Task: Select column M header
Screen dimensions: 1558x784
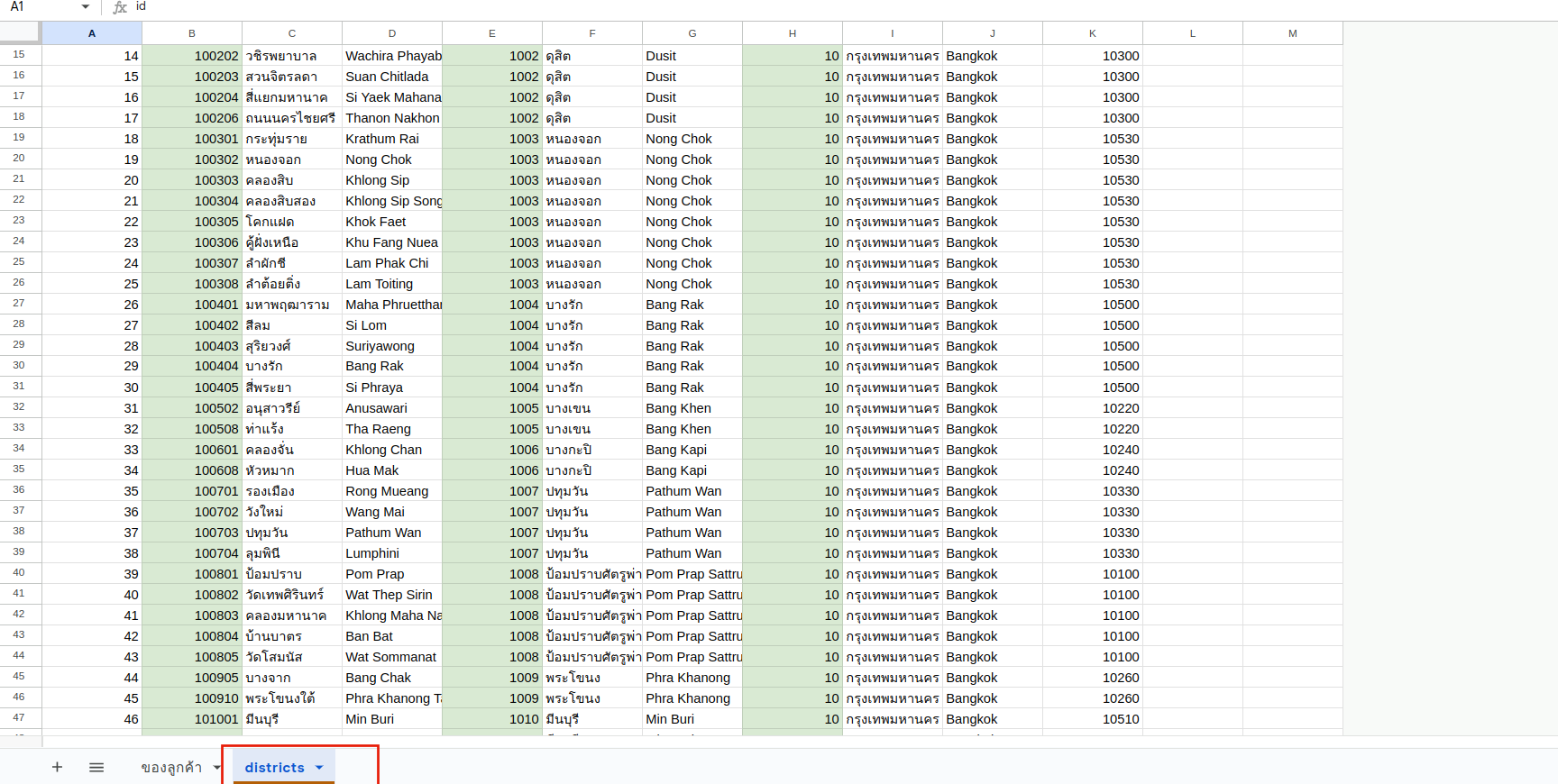Action: (x=1293, y=33)
